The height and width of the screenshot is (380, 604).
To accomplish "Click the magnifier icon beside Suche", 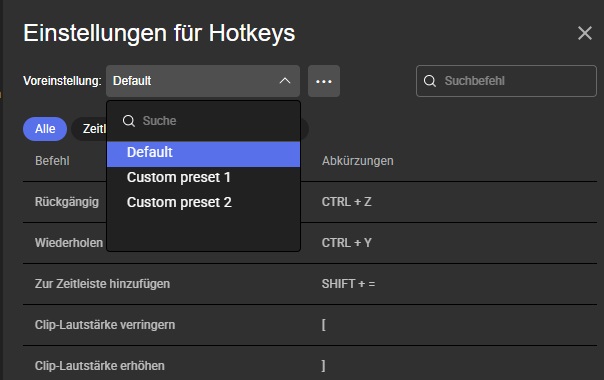I will pos(129,121).
